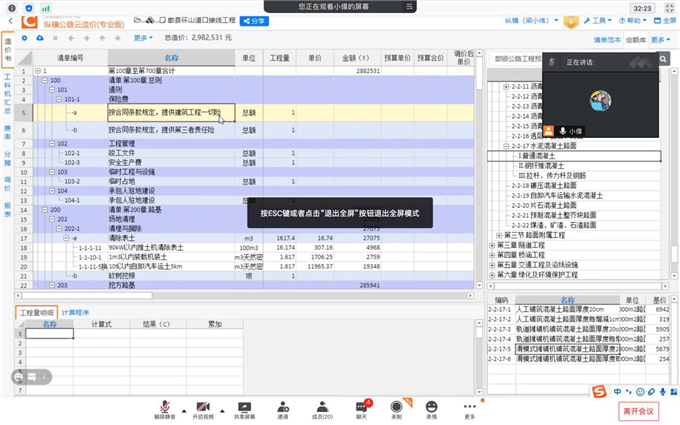
Task: Click the Sogou input method S icon
Action: tap(599, 391)
